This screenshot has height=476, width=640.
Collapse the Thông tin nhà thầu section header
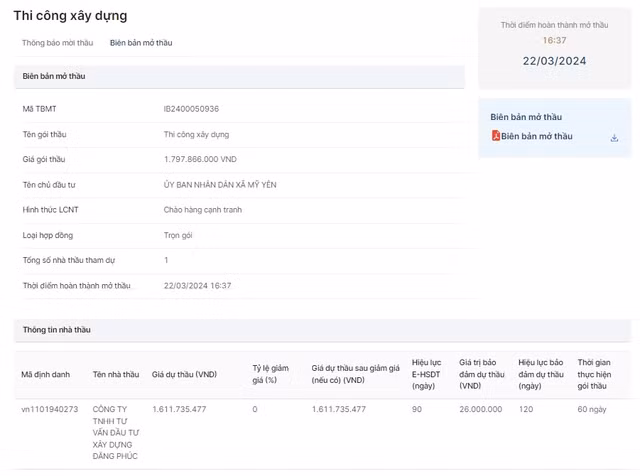[57, 329]
